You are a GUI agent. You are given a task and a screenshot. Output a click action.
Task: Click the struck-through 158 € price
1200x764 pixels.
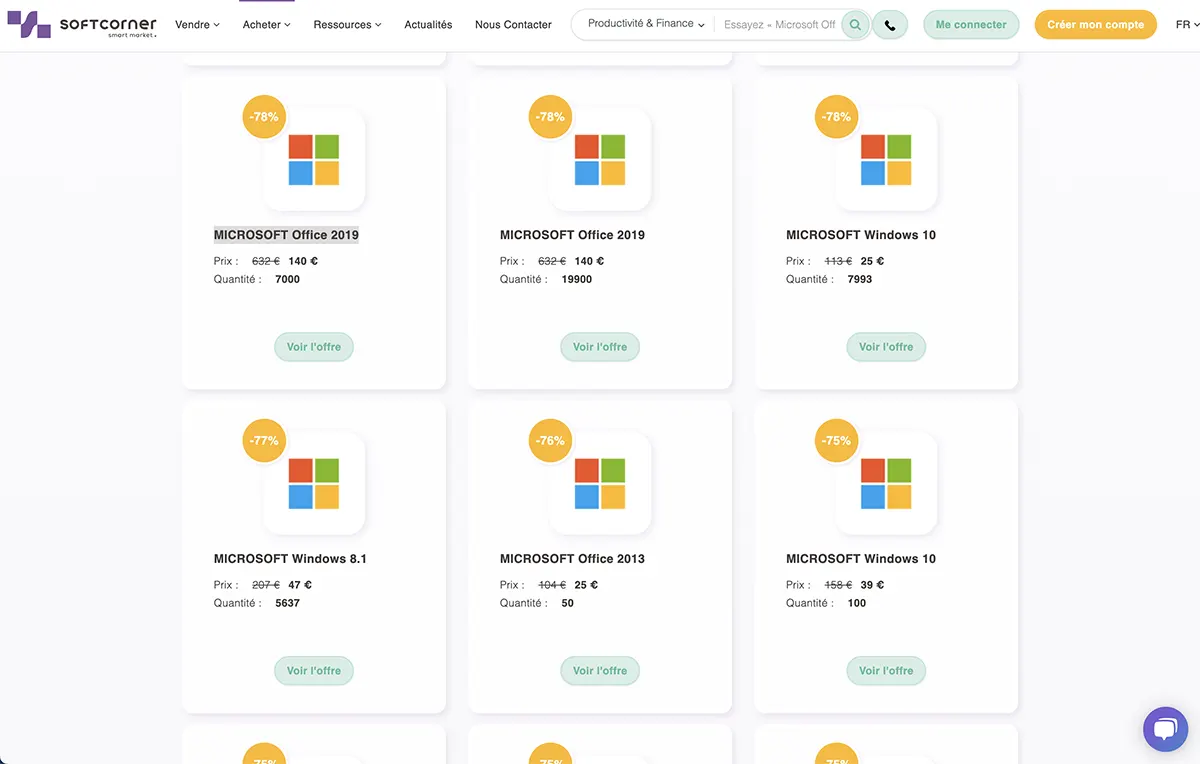coord(838,585)
